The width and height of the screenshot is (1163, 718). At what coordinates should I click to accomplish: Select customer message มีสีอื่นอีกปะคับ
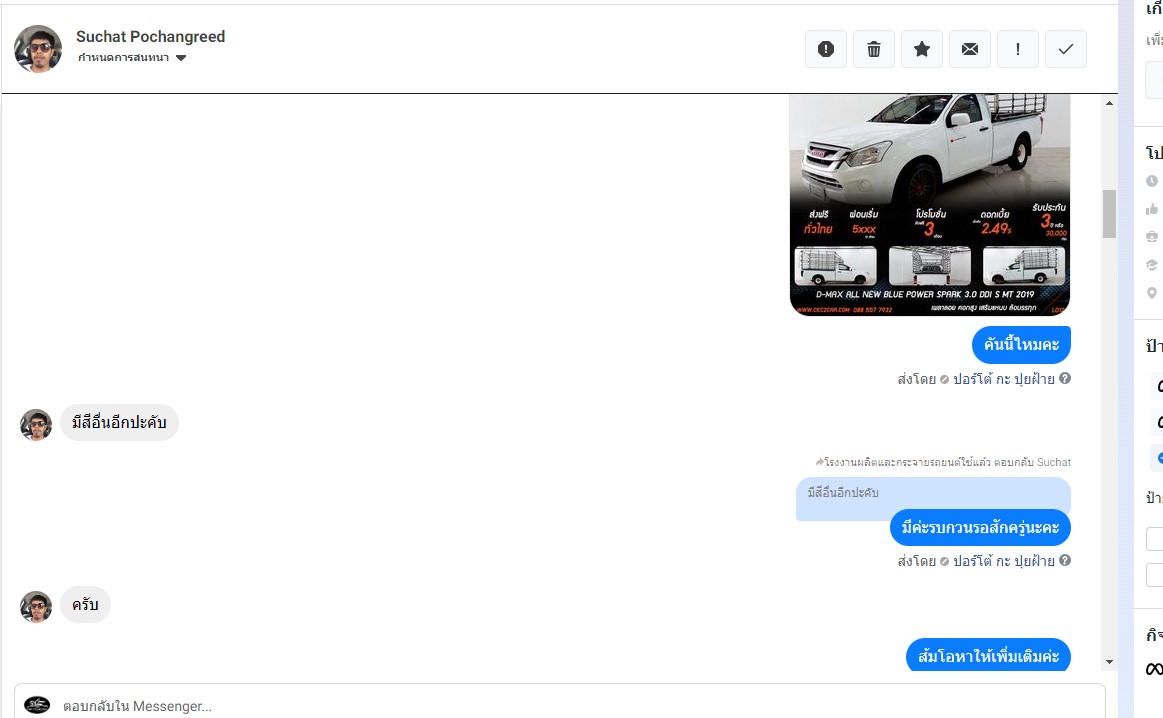[x=119, y=423]
